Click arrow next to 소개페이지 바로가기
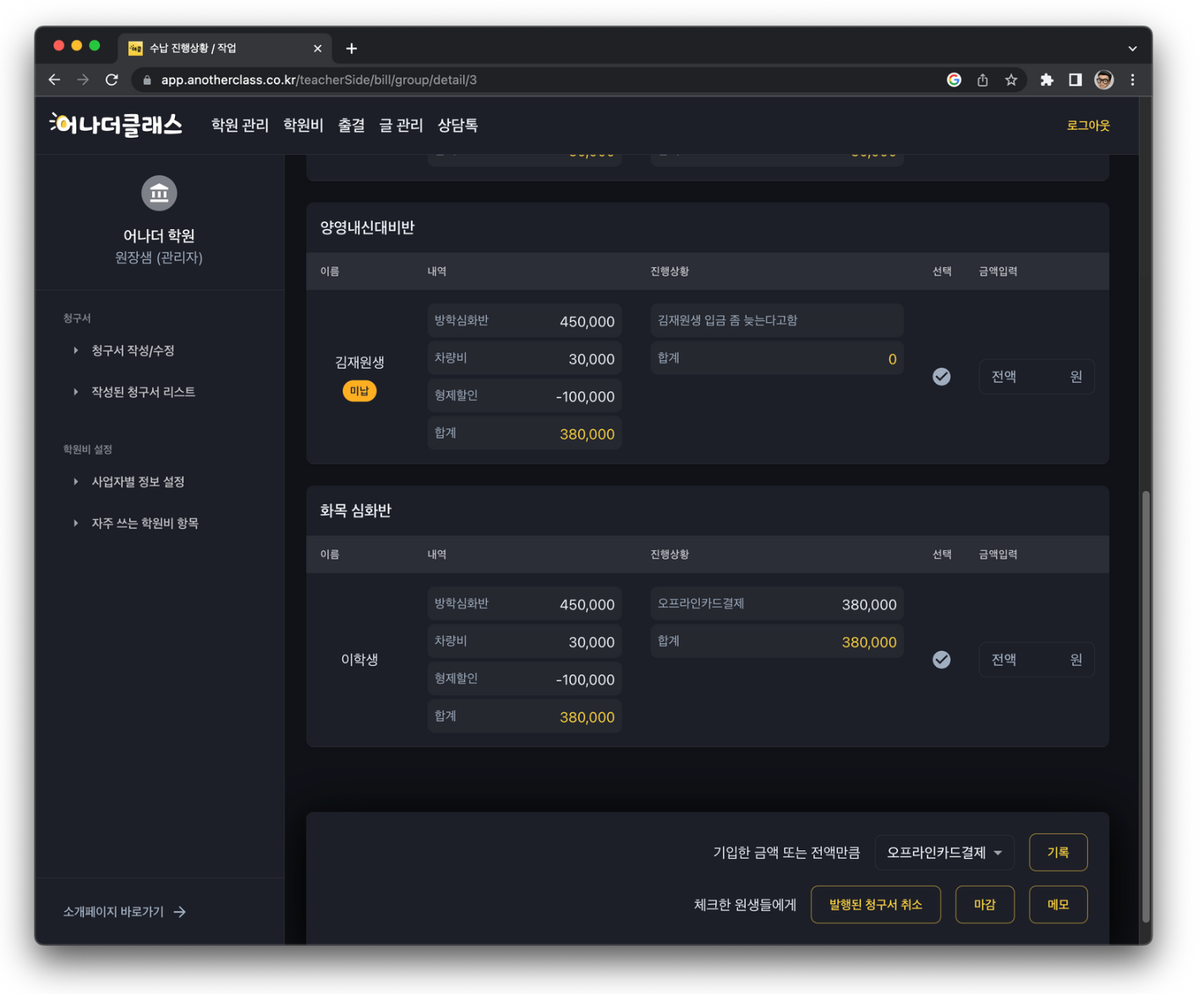Screen dimensions: 1204x994 [180, 912]
